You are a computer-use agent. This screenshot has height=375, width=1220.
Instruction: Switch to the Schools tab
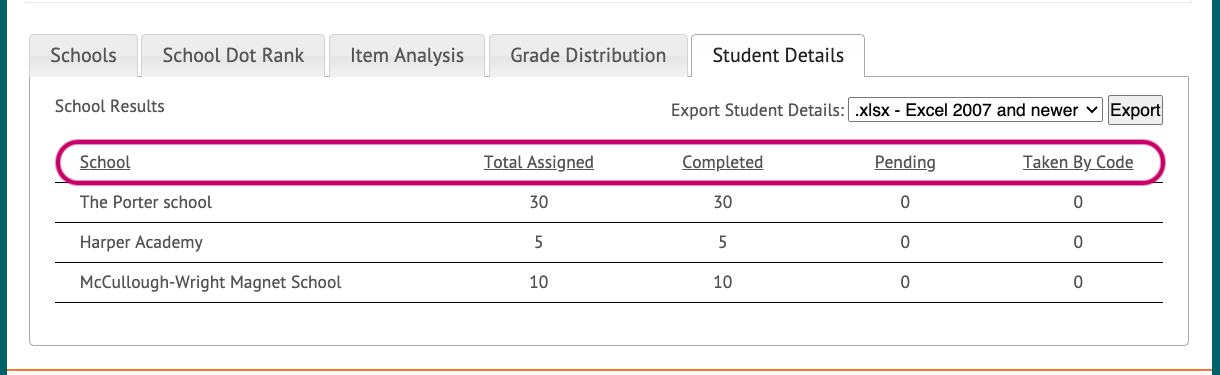pos(83,55)
